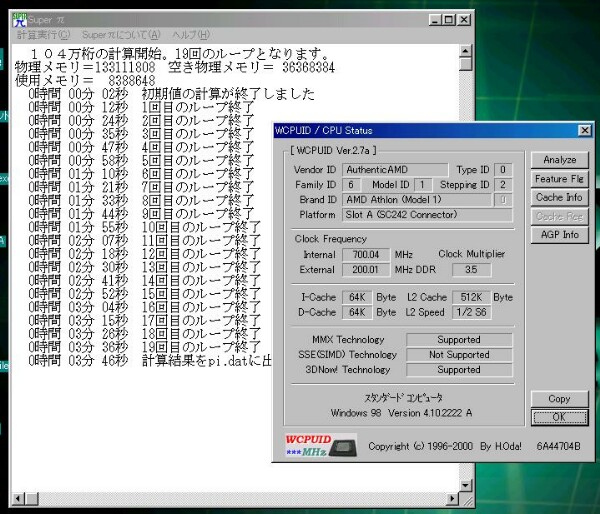The width and height of the screenshot is (600, 514).
Task: Click the scroll up arrow in Super π
Action: 466,50
